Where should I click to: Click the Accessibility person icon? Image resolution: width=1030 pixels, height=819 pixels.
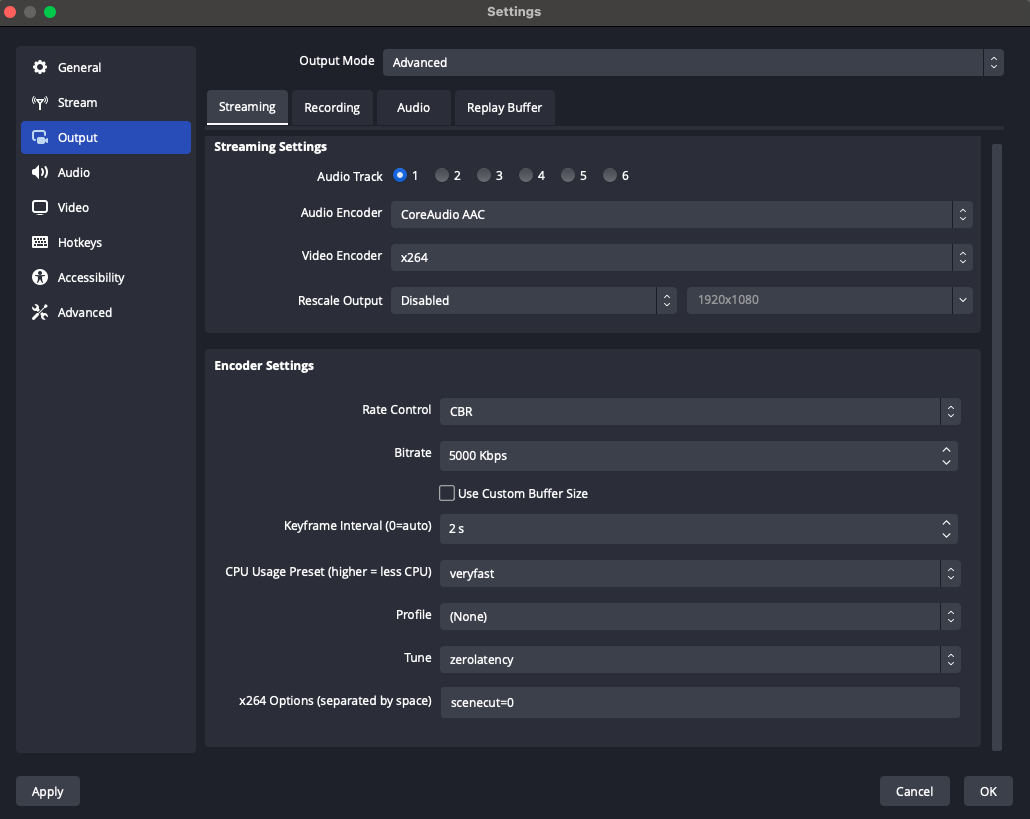tap(40, 278)
